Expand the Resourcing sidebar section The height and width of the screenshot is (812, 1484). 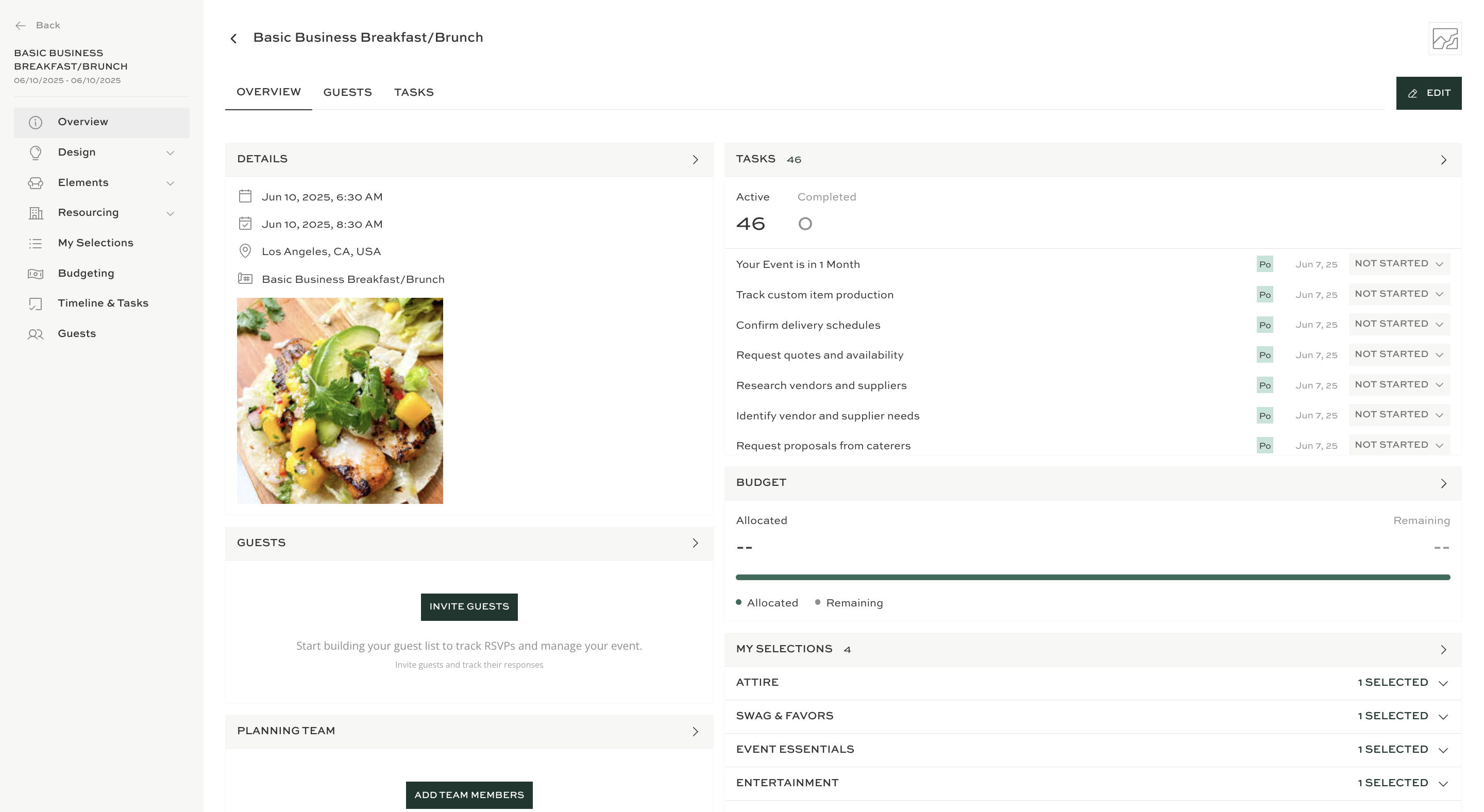[170, 213]
